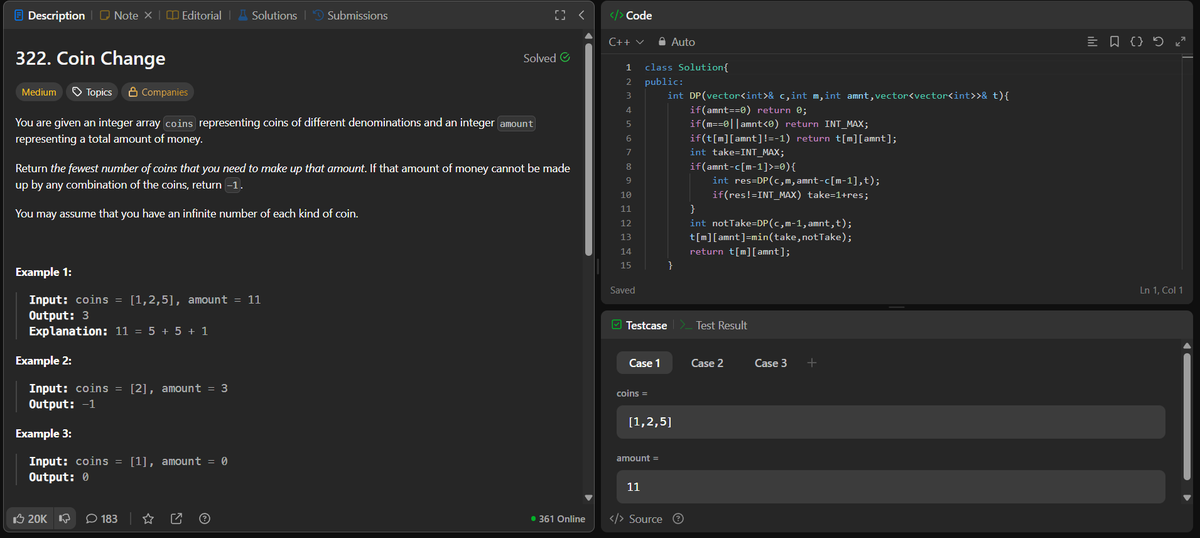The width and height of the screenshot is (1200, 538).
Task: Select Case 1
Action: pyautogui.click(x=645, y=363)
